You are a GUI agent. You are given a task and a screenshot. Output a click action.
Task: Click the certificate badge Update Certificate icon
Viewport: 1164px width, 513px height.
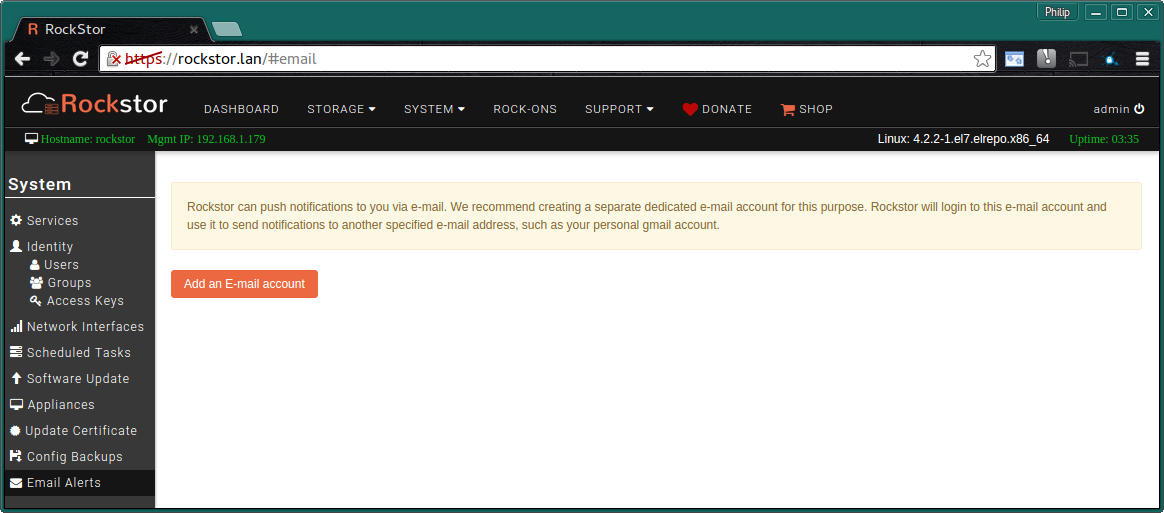tap(15, 431)
